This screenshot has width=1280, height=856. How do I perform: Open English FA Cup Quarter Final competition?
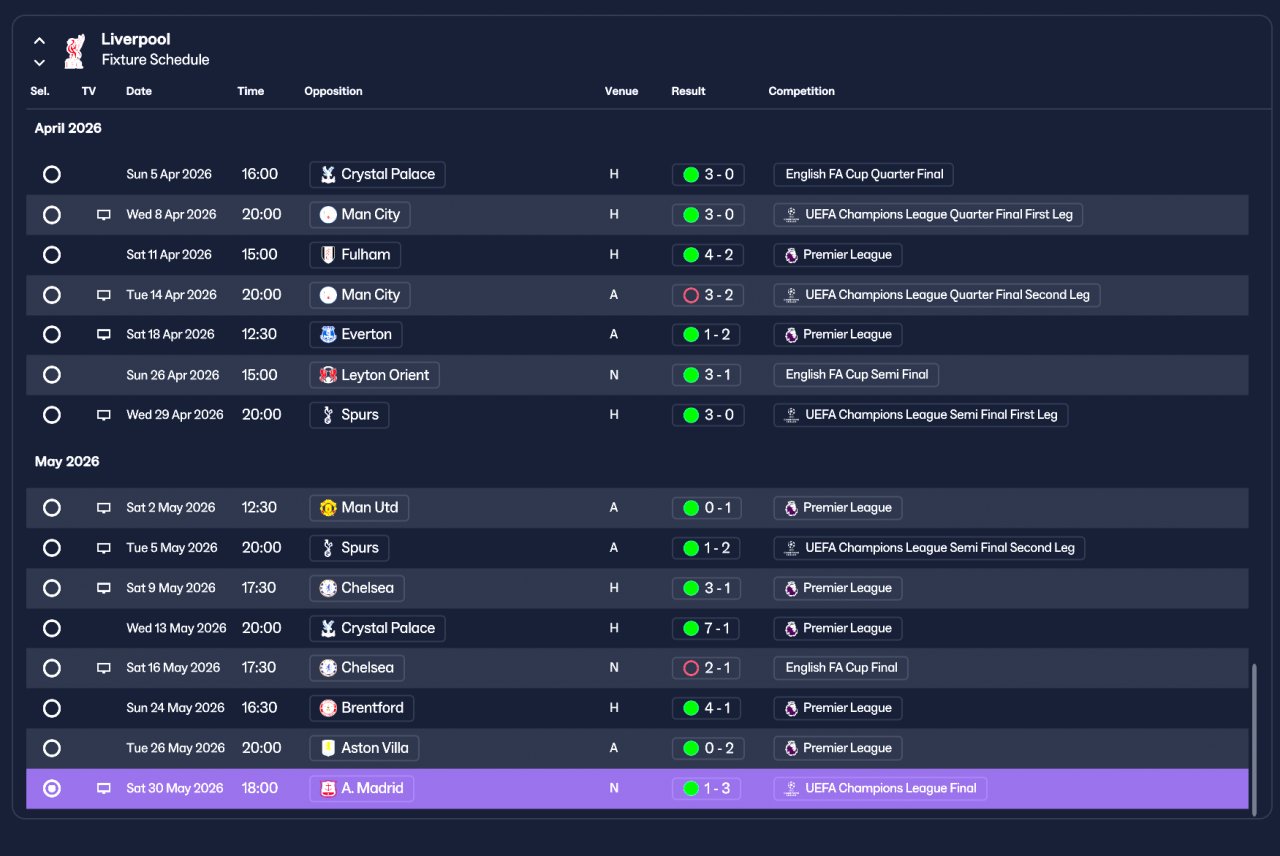click(864, 174)
